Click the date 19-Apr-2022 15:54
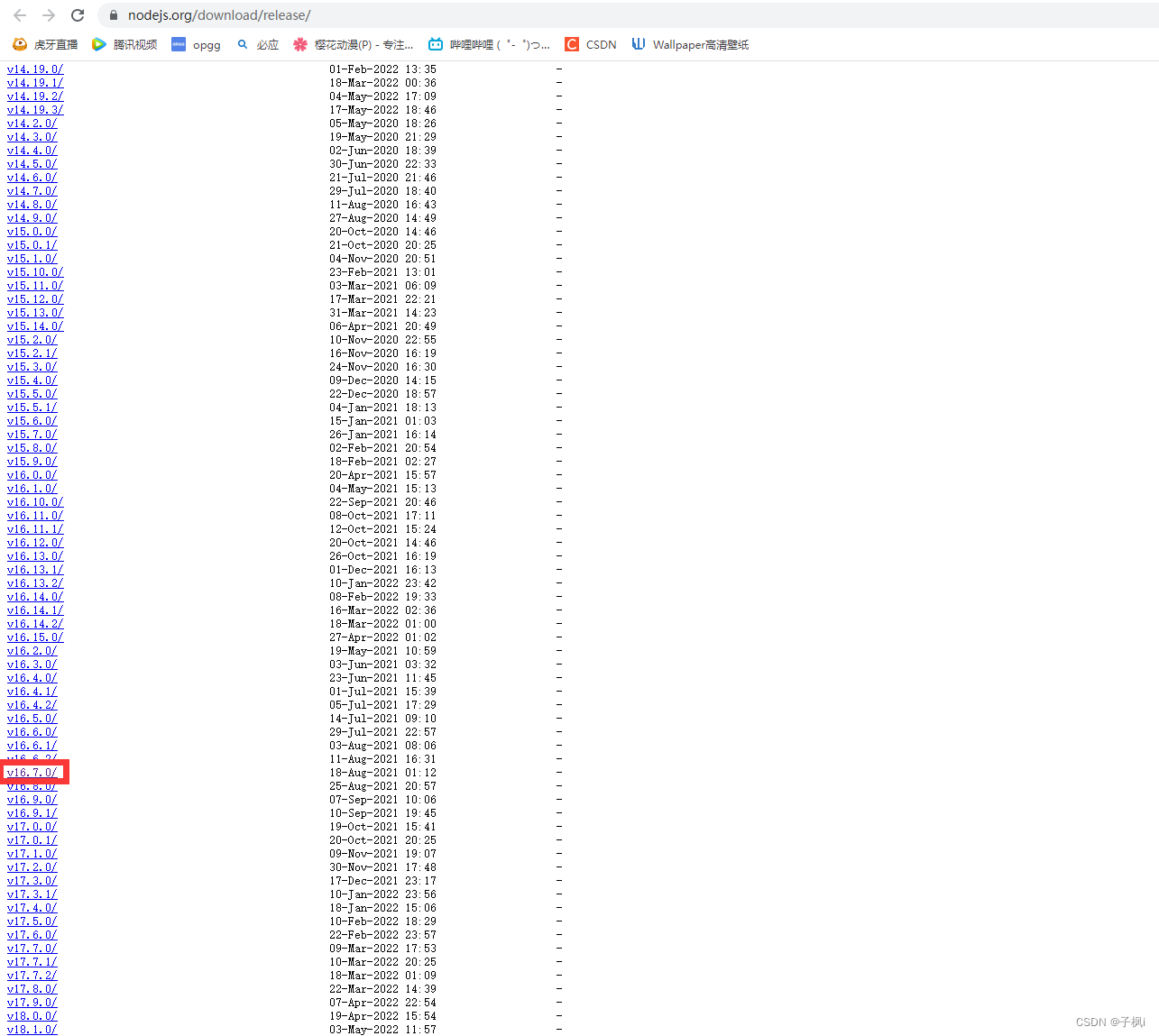Image resolution: width=1159 pixels, height=1036 pixels. pyautogui.click(x=382, y=1016)
